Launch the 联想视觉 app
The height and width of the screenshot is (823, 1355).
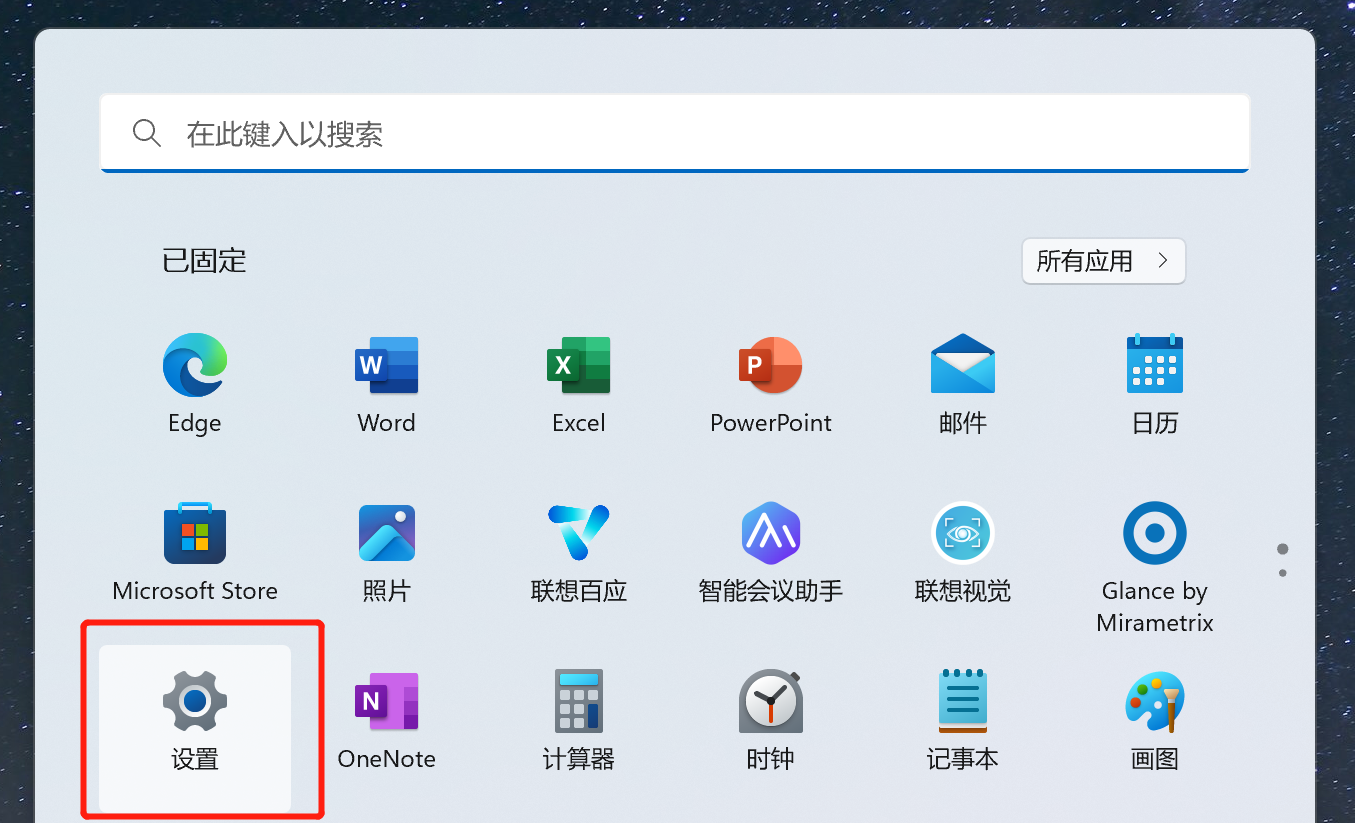tap(963, 553)
